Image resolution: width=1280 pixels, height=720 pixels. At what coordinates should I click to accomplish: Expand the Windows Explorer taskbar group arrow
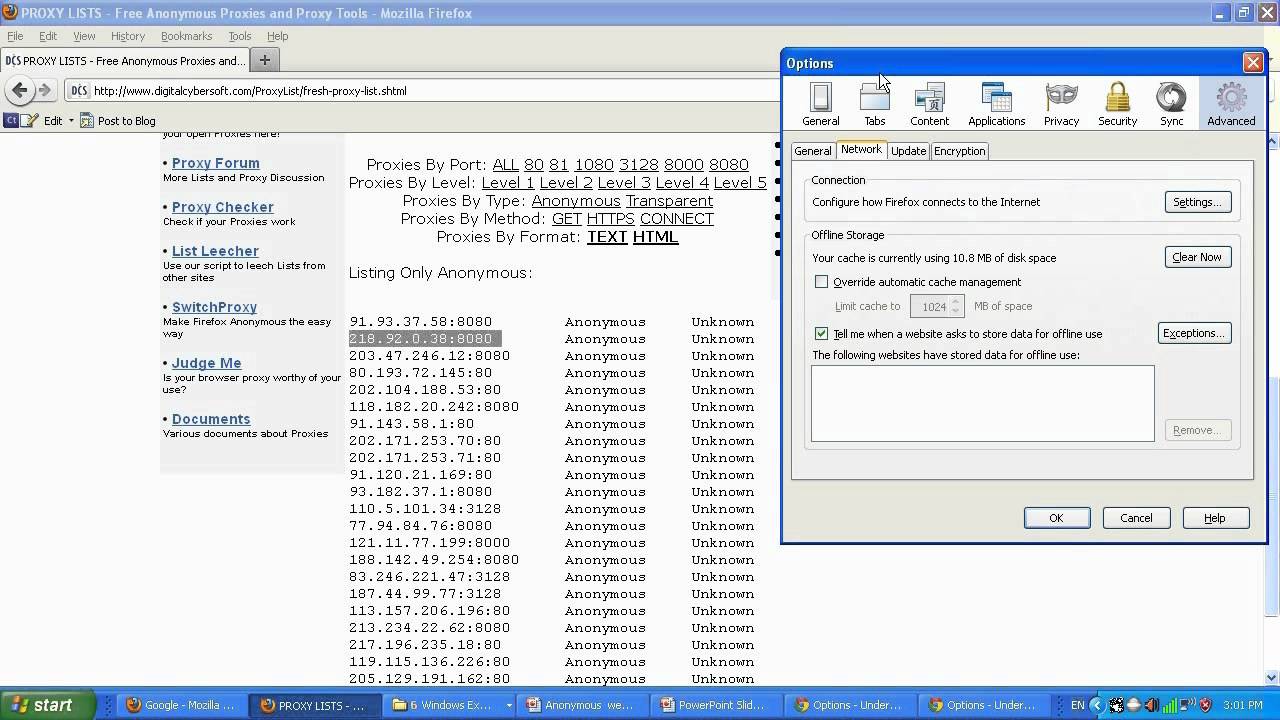tap(509, 705)
